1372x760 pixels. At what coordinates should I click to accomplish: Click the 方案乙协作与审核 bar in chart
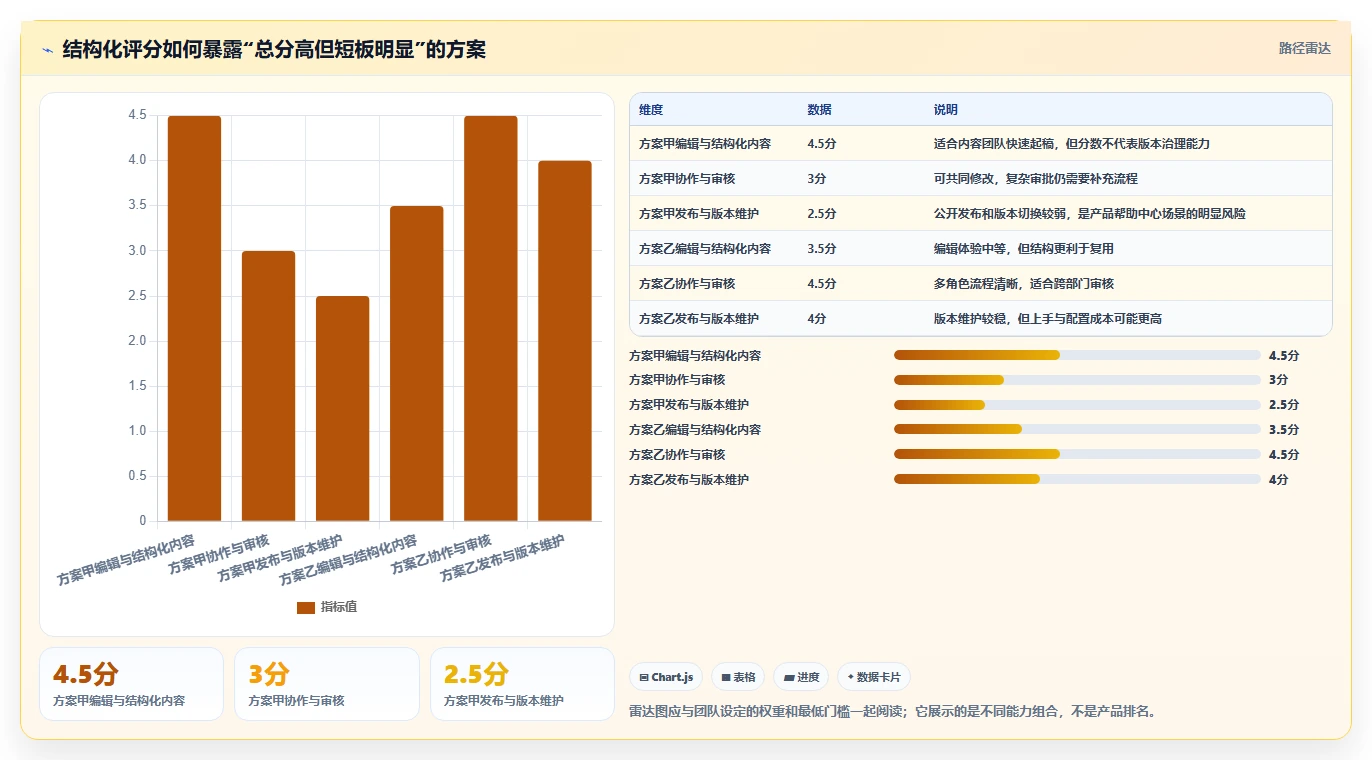pyautogui.click(x=491, y=318)
